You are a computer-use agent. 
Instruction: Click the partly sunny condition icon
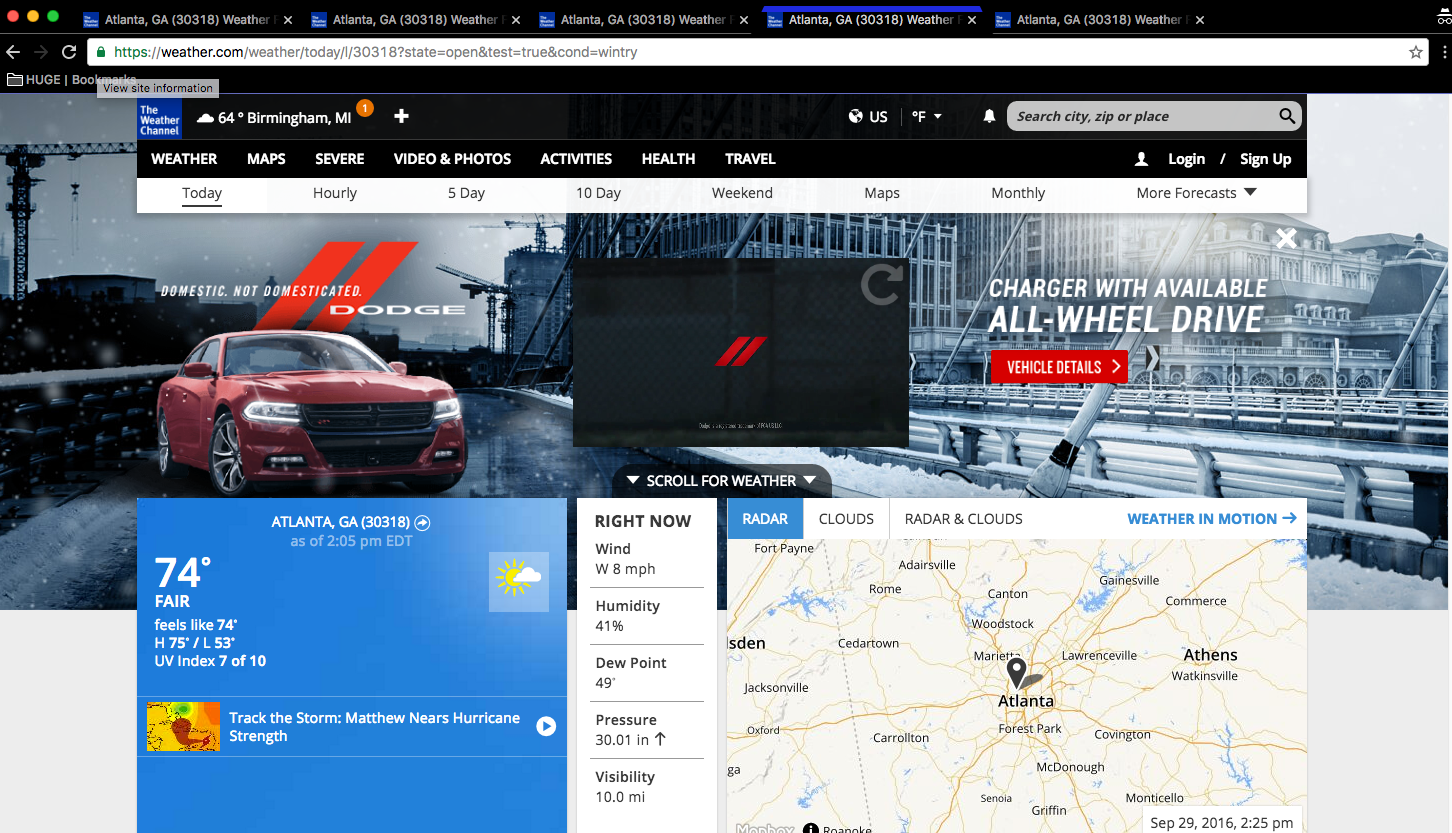coord(519,581)
